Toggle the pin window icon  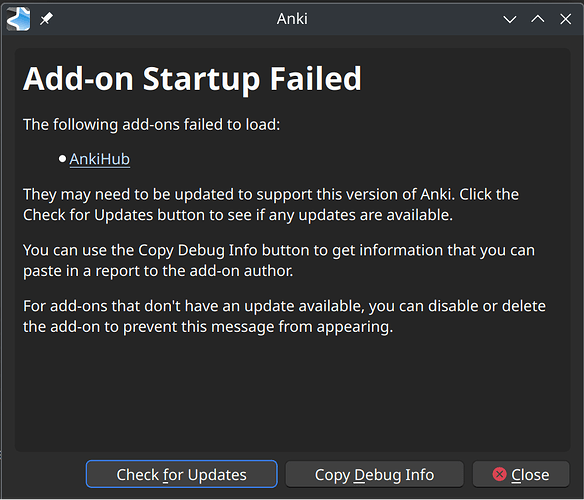point(47,19)
